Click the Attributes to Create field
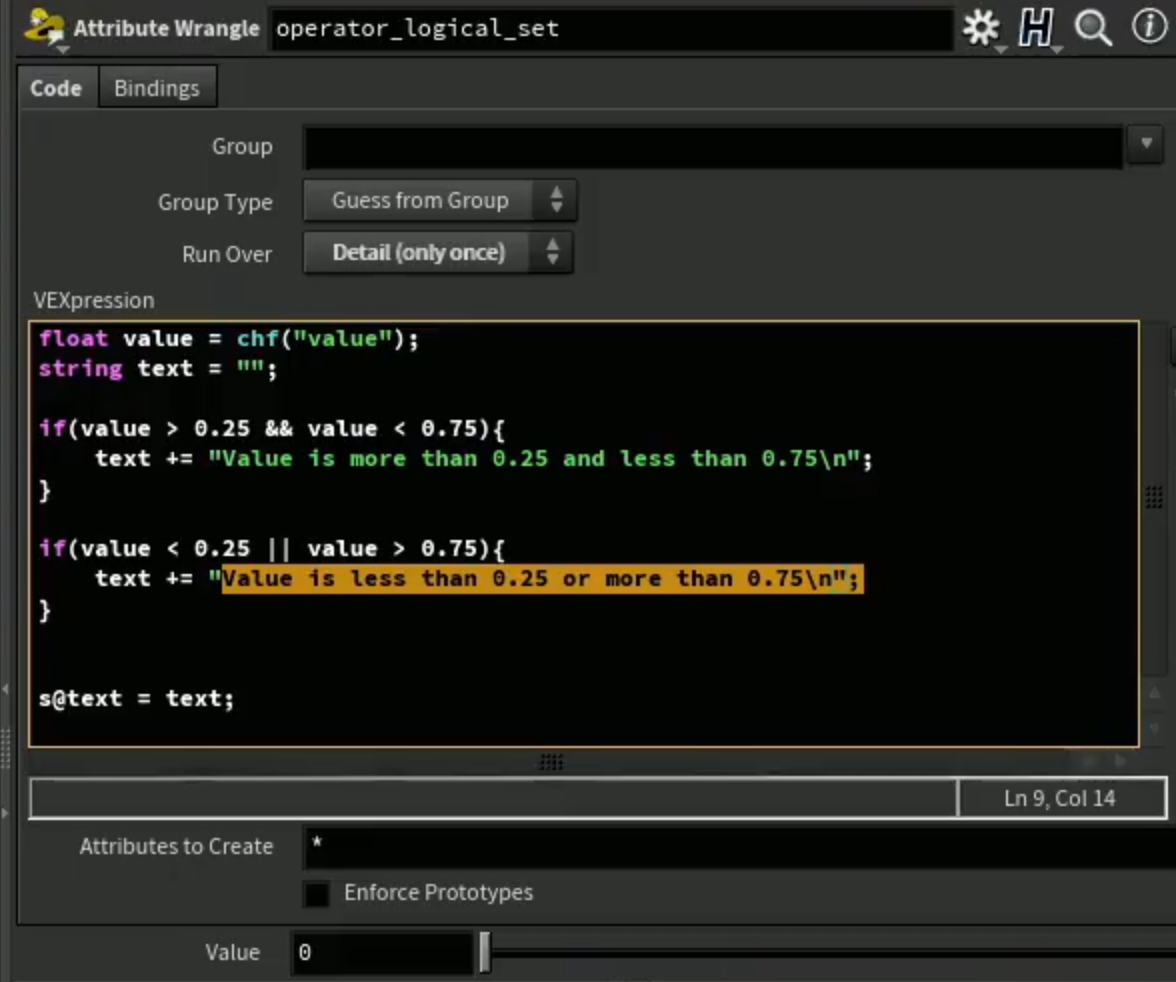Viewport: 1176px width, 982px height. [x=739, y=847]
